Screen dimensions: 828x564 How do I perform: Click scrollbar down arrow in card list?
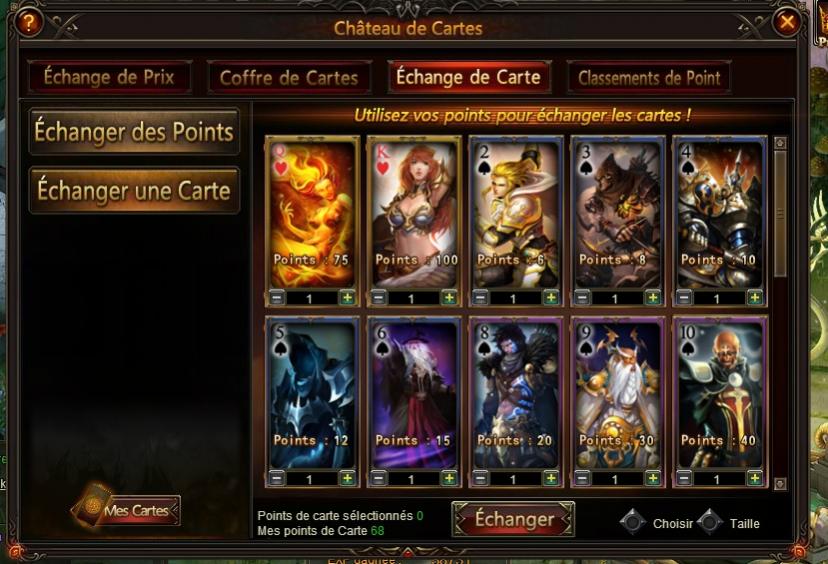pyautogui.click(x=780, y=483)
